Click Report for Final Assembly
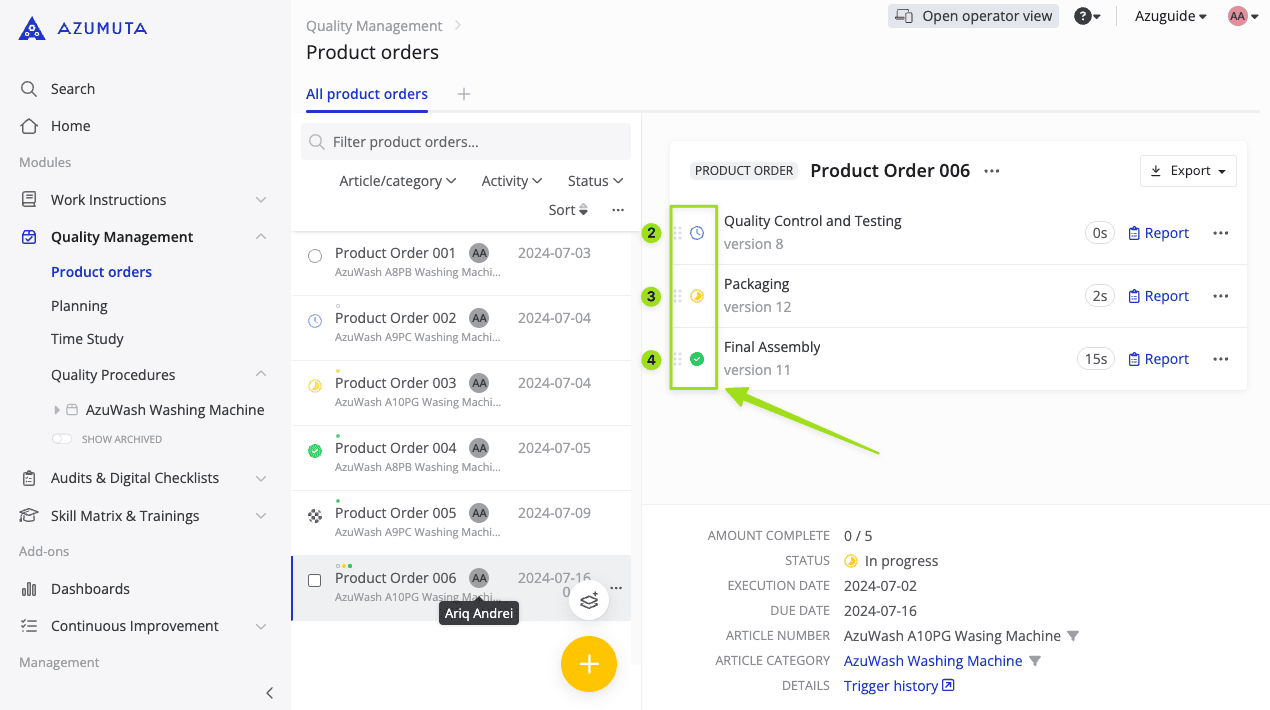1270x710 pixels. click(x=1158, y=358)
